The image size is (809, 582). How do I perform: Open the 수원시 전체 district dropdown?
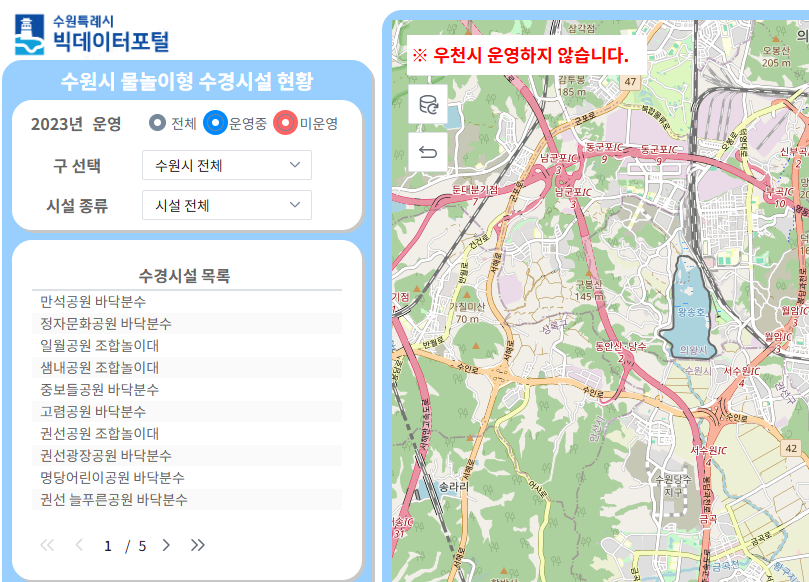(x=226, y=164)
